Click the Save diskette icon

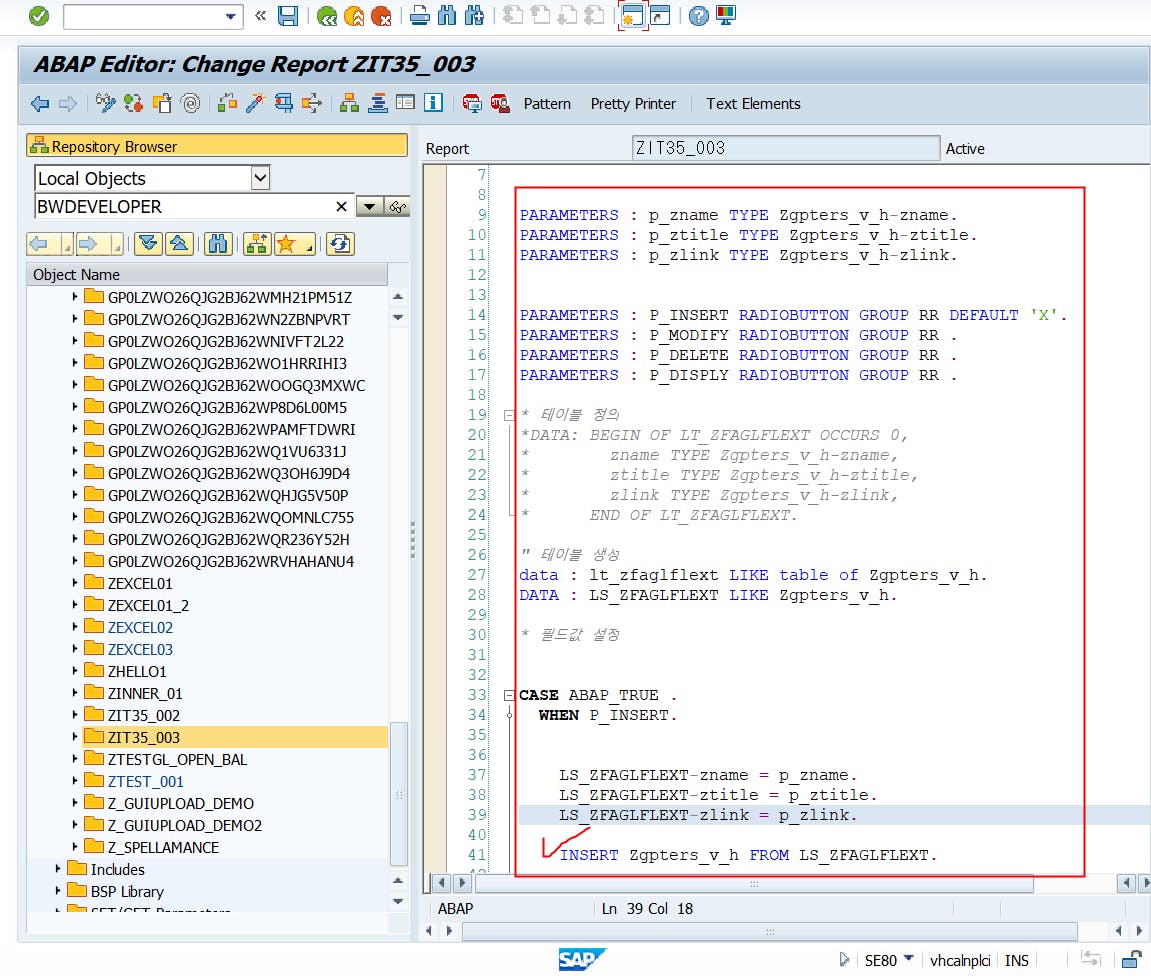288,15
